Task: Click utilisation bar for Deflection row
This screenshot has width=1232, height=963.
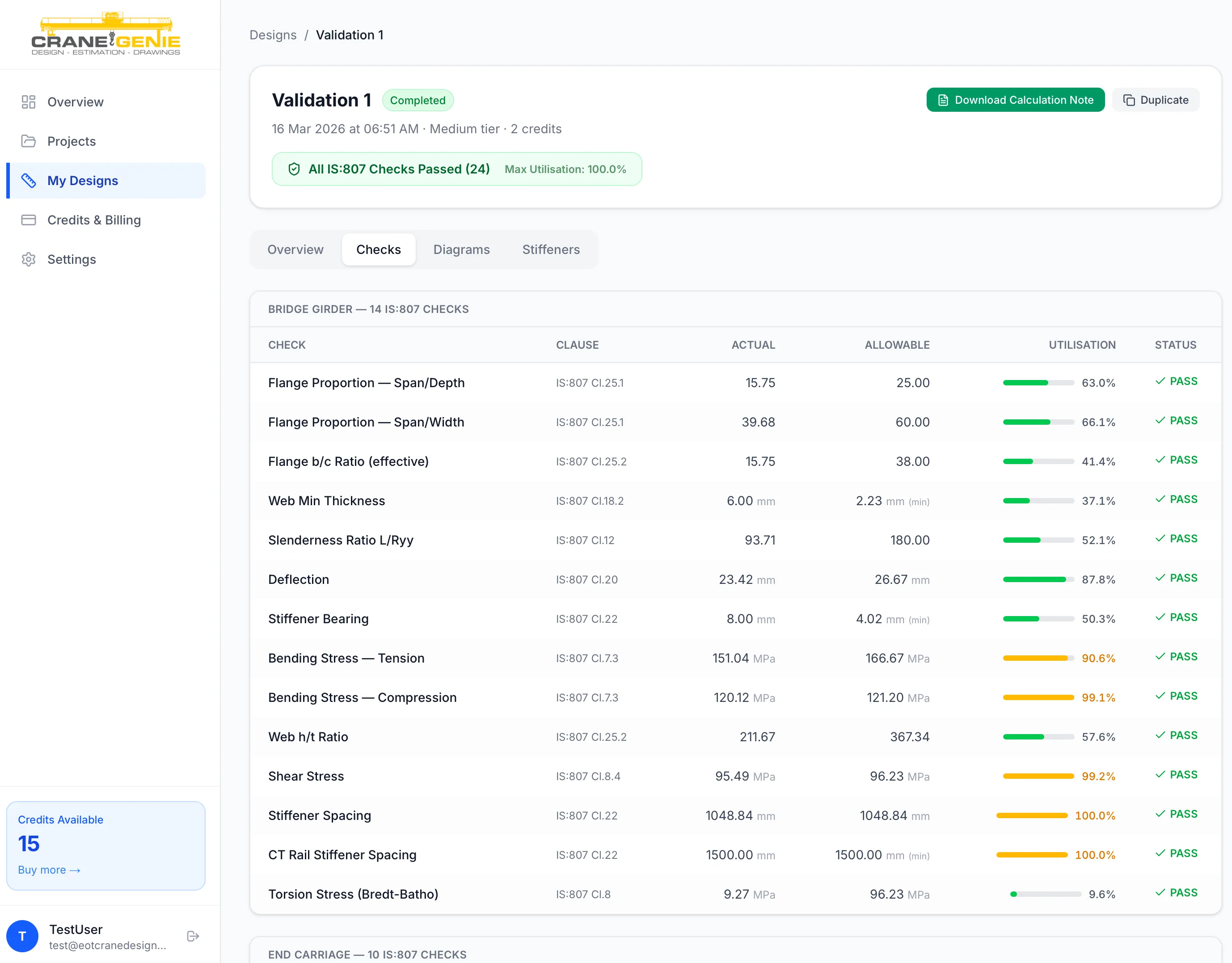Action: tap(1038, 579)
